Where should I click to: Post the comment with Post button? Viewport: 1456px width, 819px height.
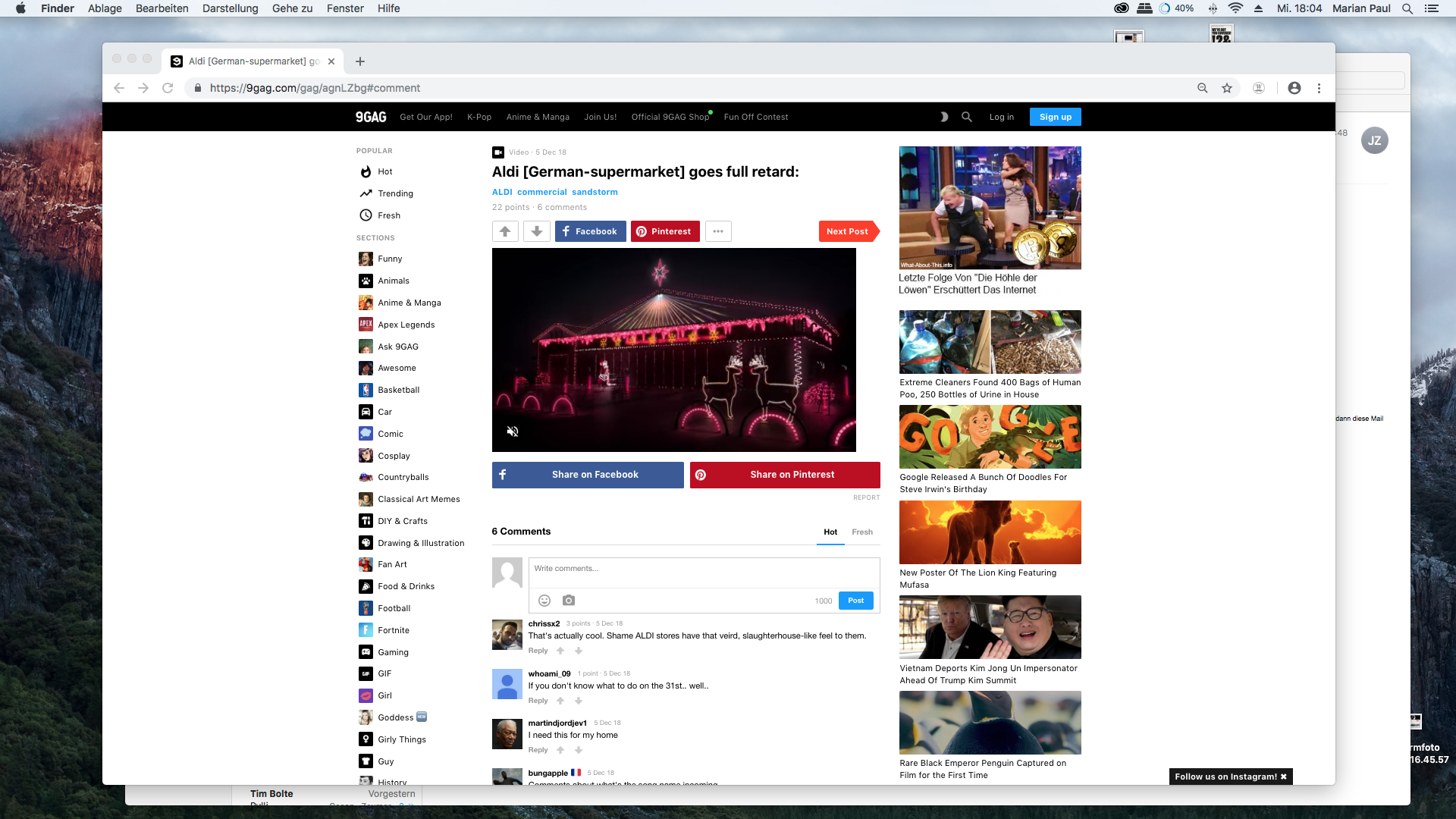coord(856,601)
